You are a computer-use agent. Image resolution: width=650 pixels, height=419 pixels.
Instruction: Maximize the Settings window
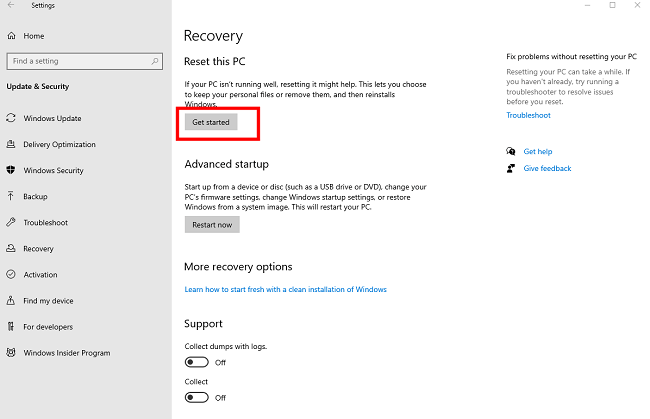(612, 5)
